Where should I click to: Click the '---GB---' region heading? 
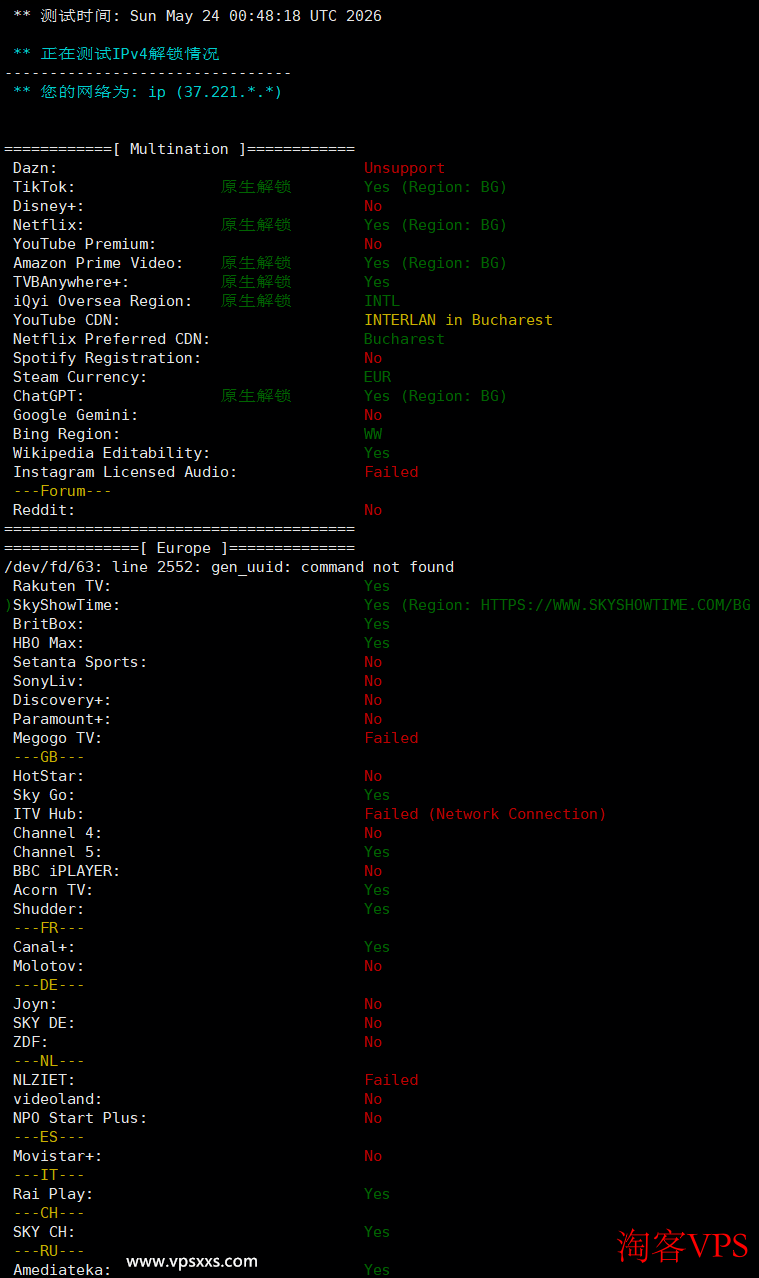tap(48, 757)
